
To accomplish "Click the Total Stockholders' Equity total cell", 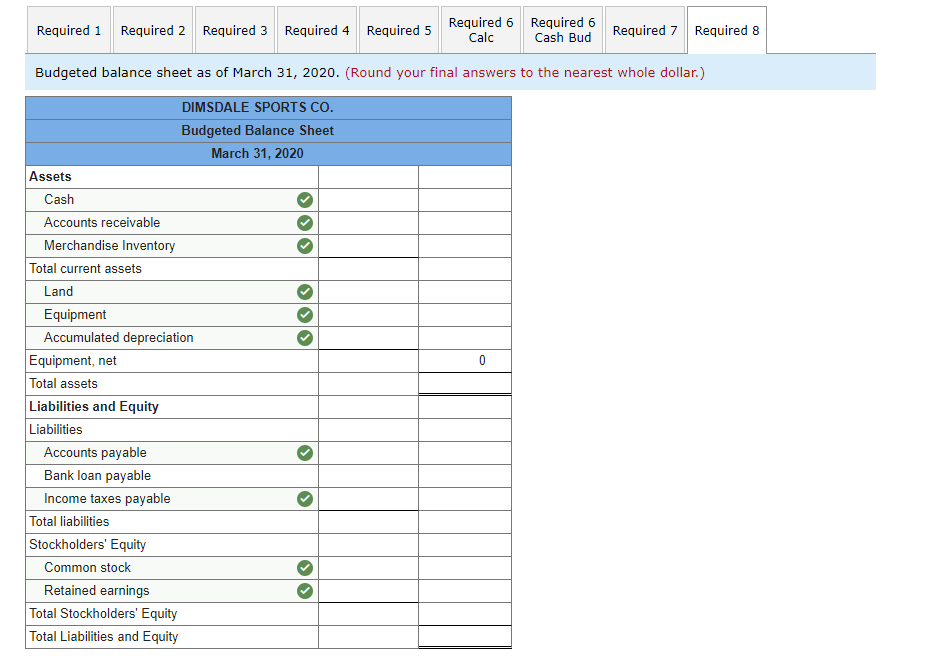I will (465, 614).
